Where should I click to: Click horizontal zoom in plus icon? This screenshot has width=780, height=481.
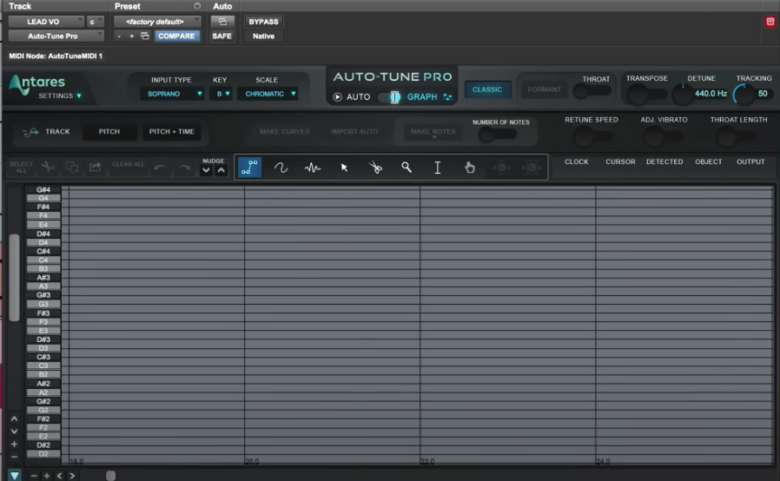47,476
